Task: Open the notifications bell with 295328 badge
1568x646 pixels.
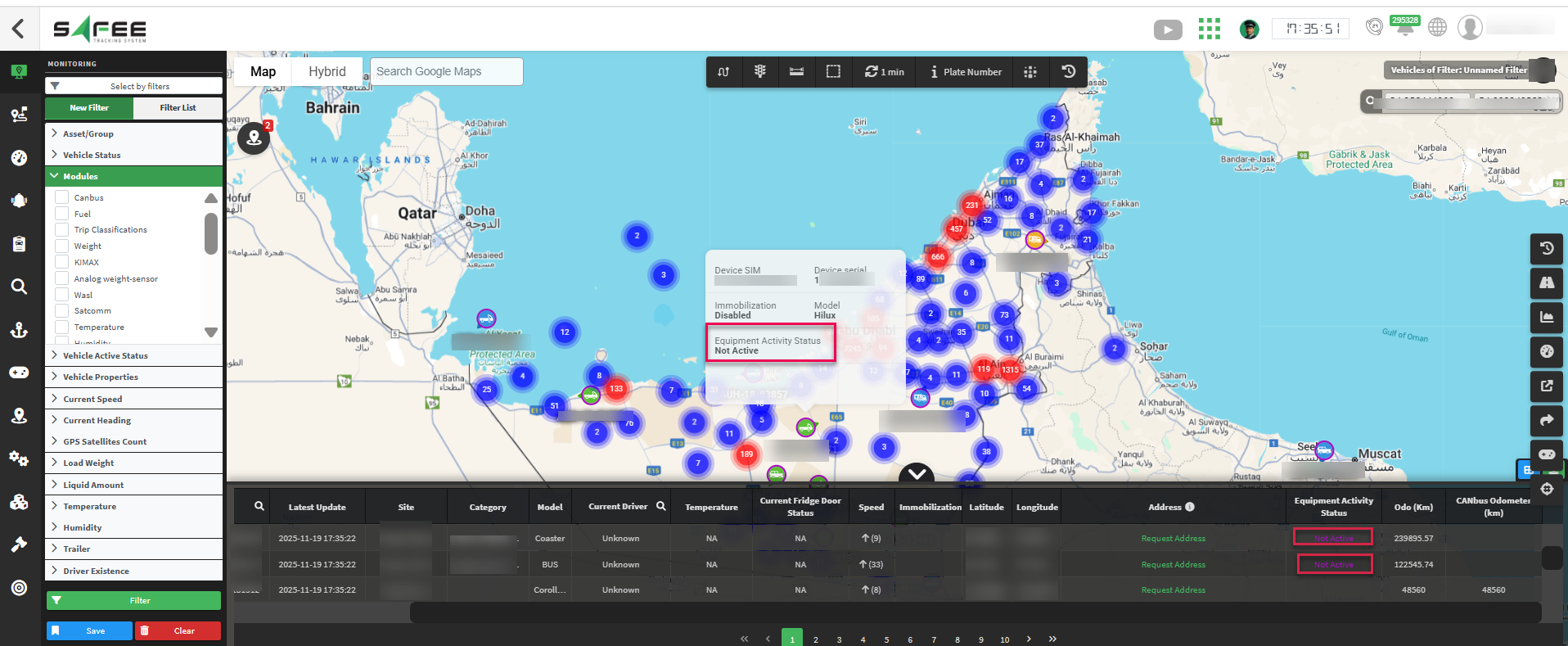Action: (1405, 28)
